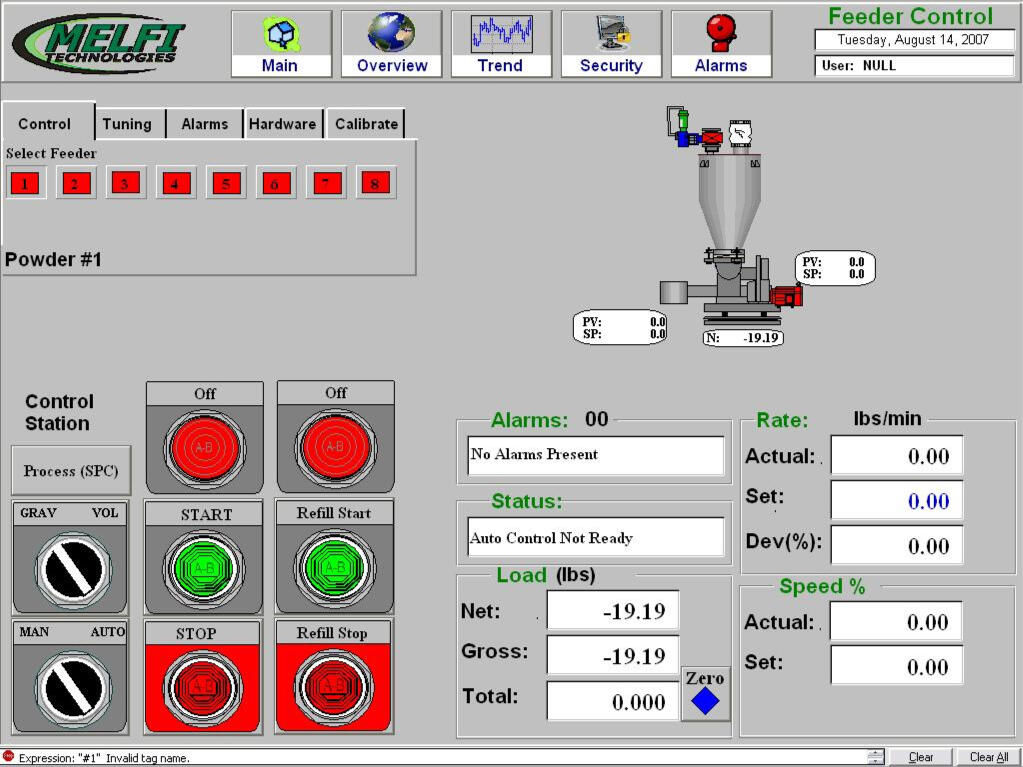Select feeder number 3
Image resolution: width=1023 pixels, height=767 pixels.
tap(124, 184)
